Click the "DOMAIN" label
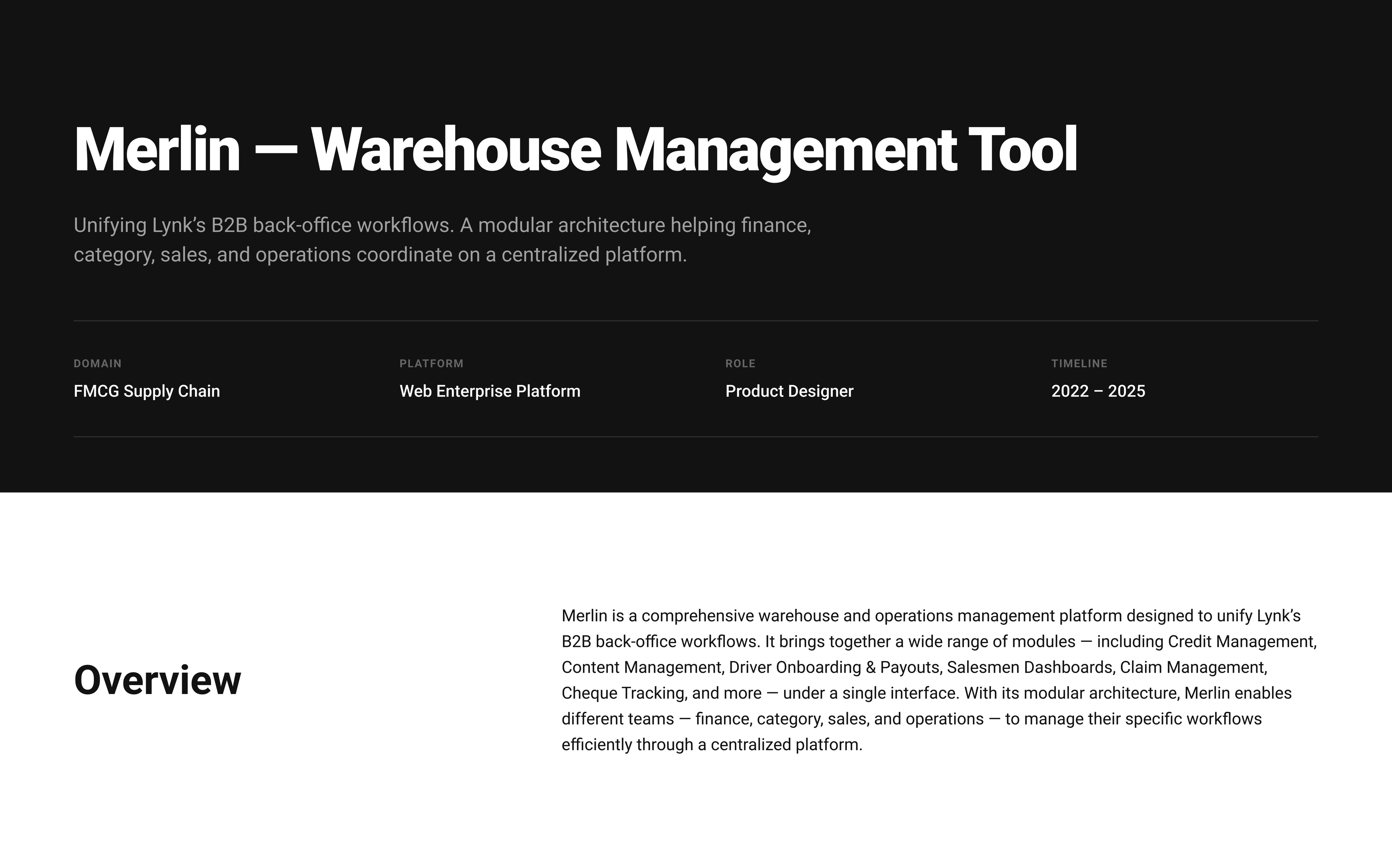The width and height of the screenshot is (1392, 868). coord(98,364)
